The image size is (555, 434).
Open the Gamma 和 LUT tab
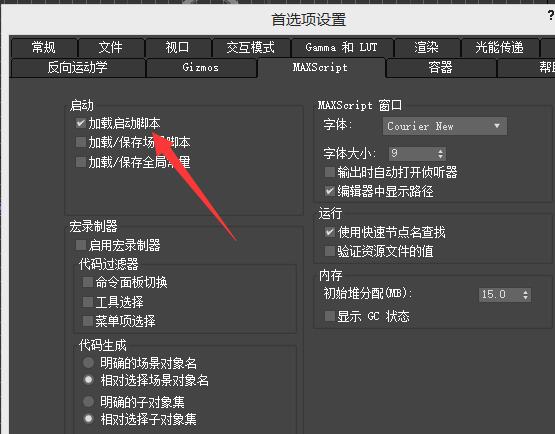click(342, 47)
